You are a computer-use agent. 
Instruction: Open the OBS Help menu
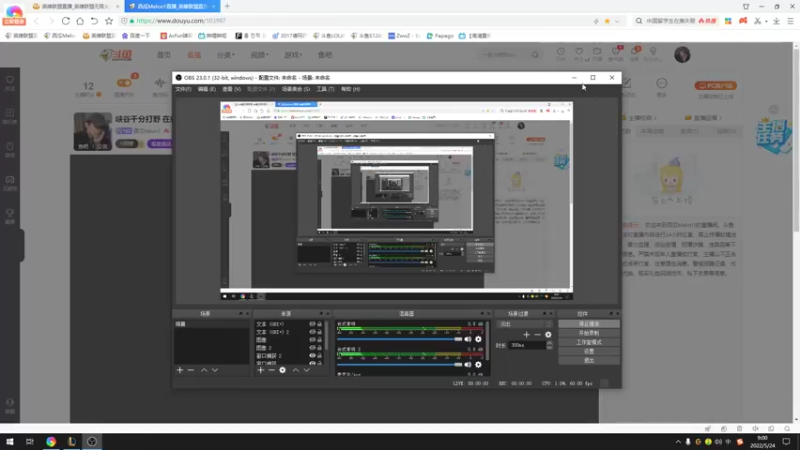pyautogui.click(x=351, y=89)
